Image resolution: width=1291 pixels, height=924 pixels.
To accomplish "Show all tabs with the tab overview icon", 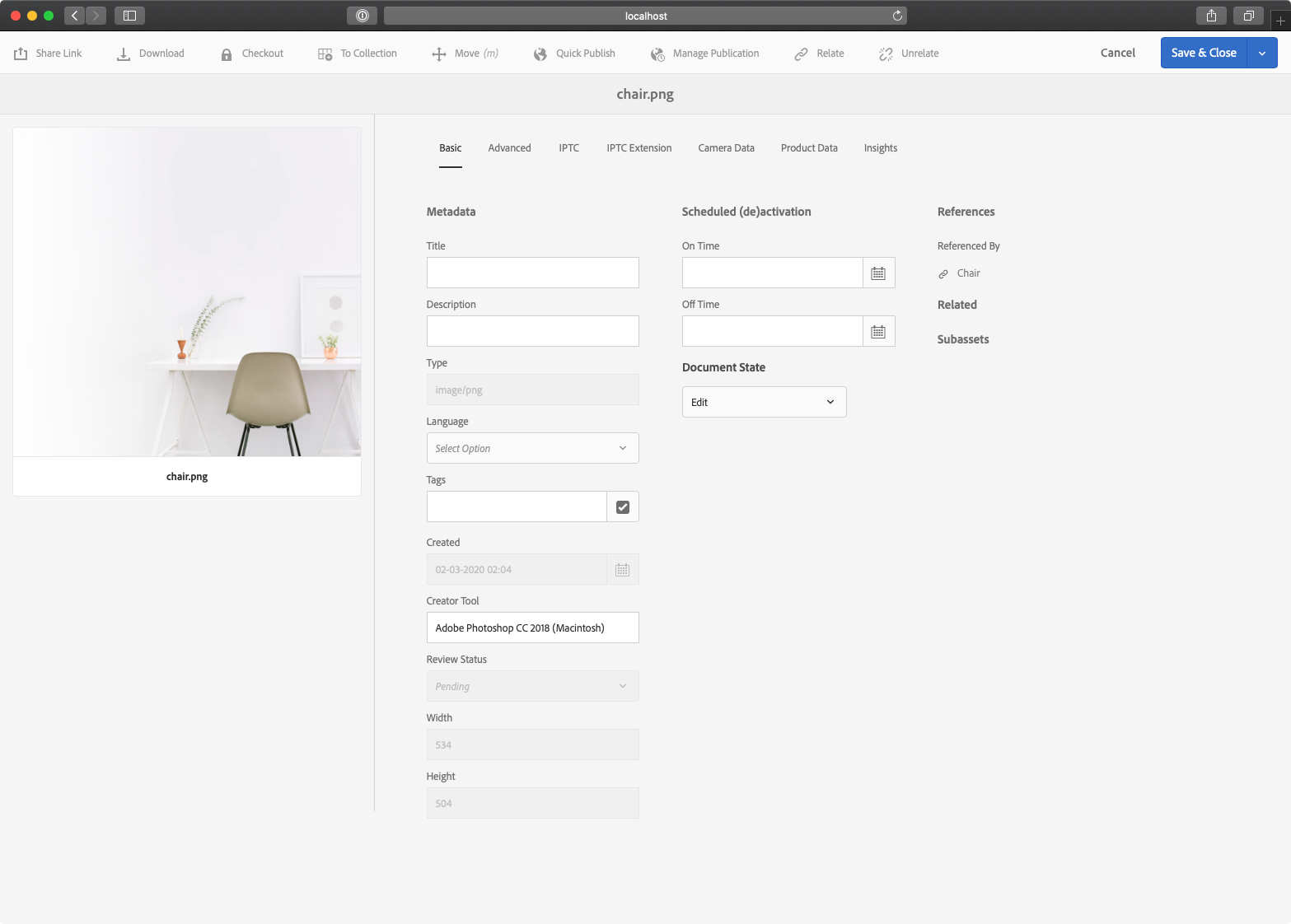I will pyautogui.click(x=1248, y=16).
